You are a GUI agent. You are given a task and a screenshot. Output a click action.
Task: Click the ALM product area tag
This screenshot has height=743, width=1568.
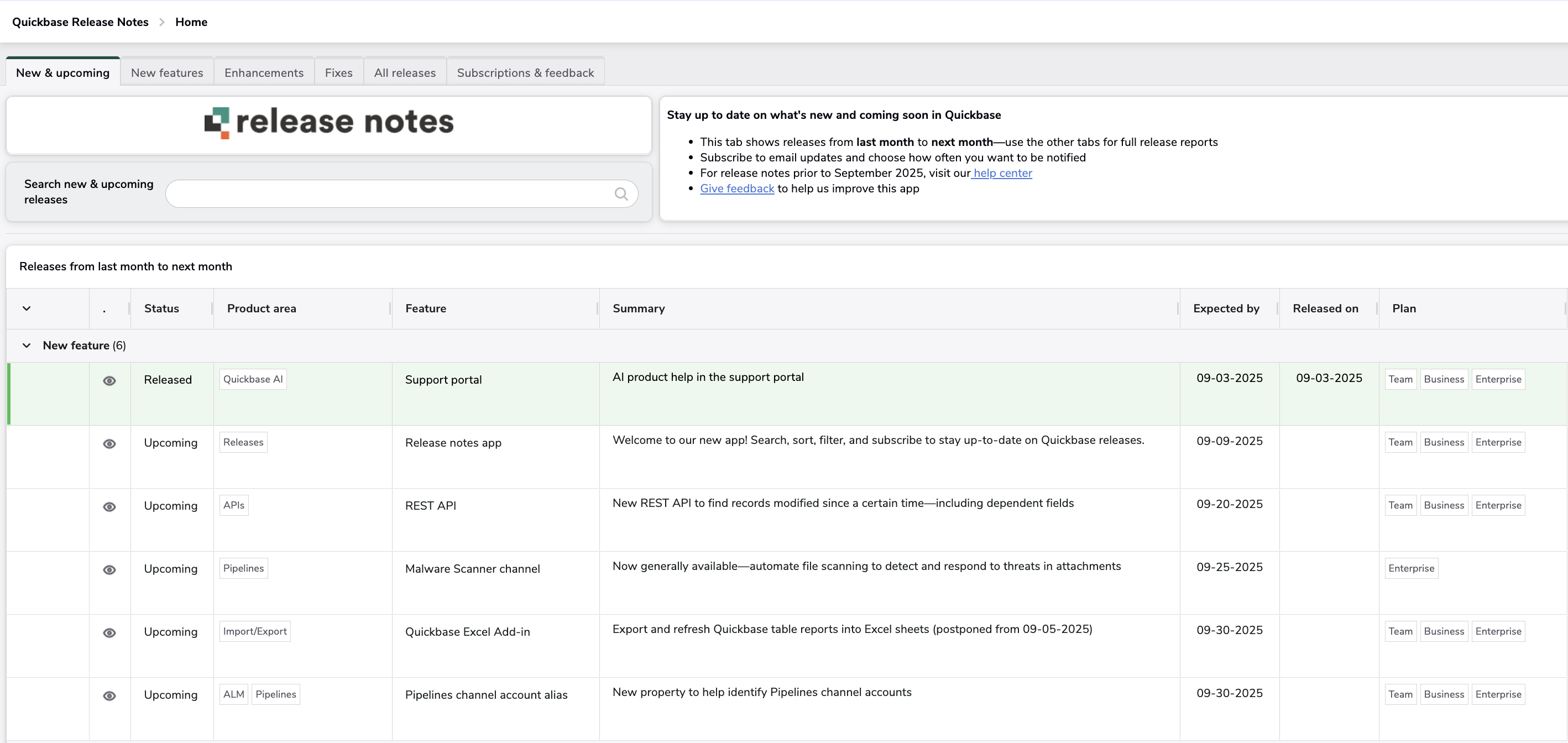(x=234, y=694)
